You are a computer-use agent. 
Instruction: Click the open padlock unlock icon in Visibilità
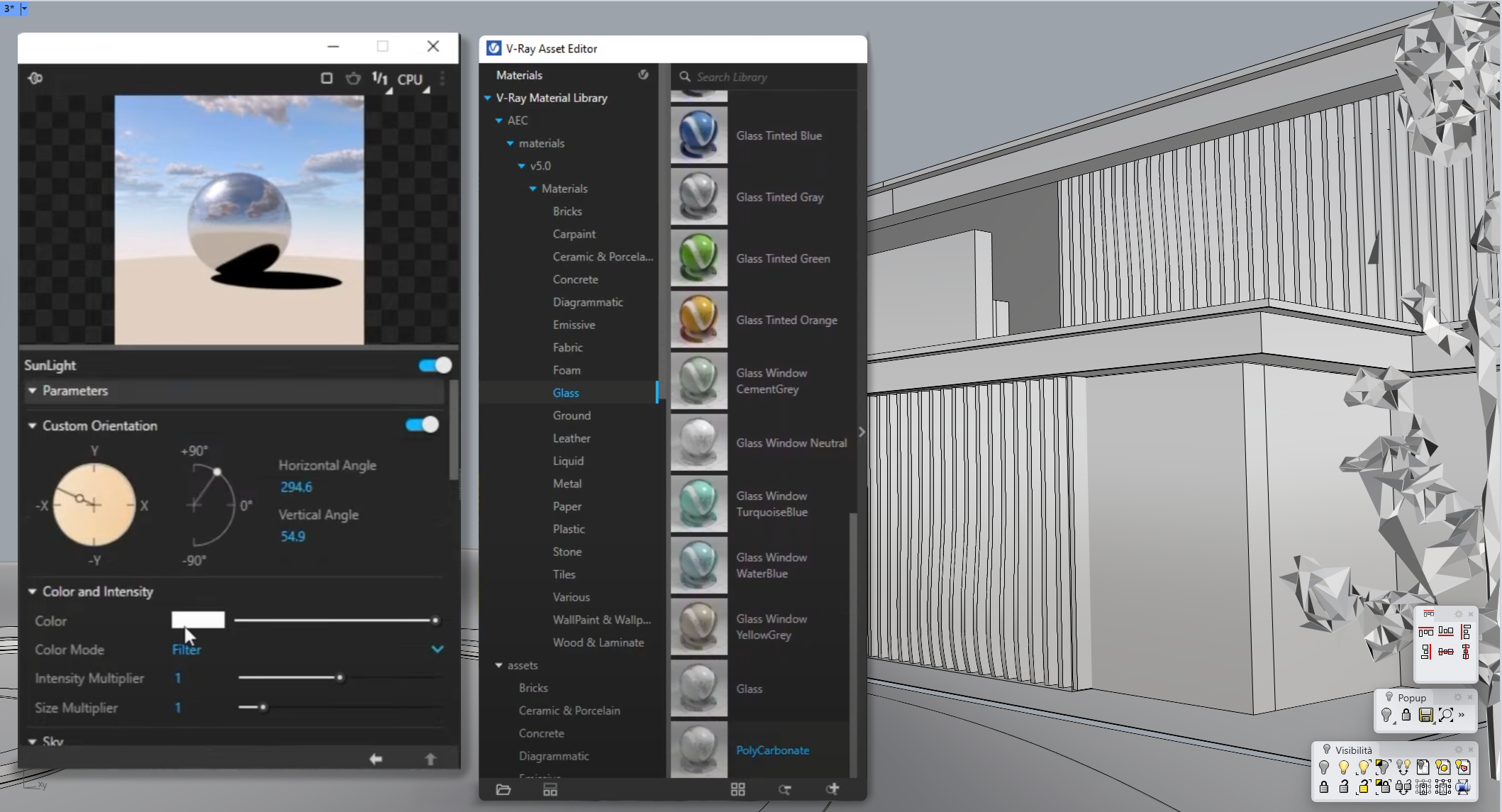click(1344, 786)
